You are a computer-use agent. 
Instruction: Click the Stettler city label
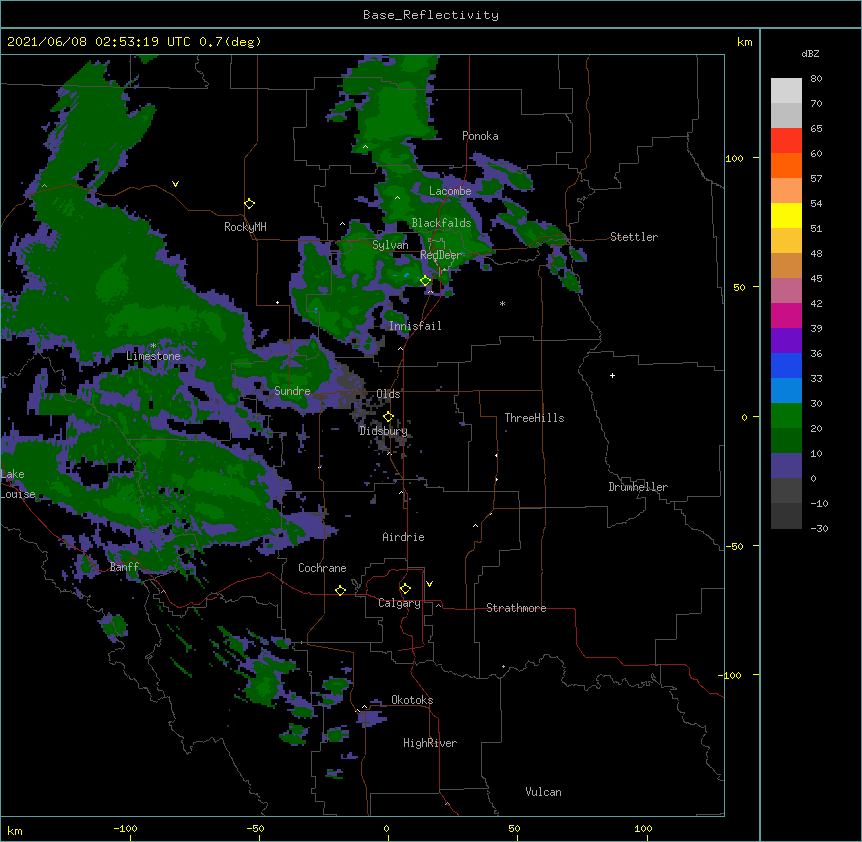point(634,237)
